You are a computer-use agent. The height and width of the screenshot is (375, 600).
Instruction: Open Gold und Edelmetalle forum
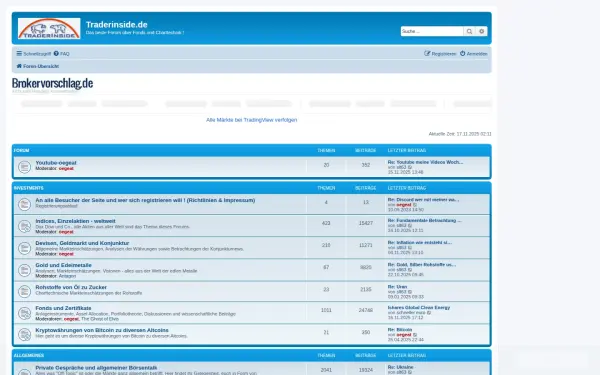[x=64, y=265]
